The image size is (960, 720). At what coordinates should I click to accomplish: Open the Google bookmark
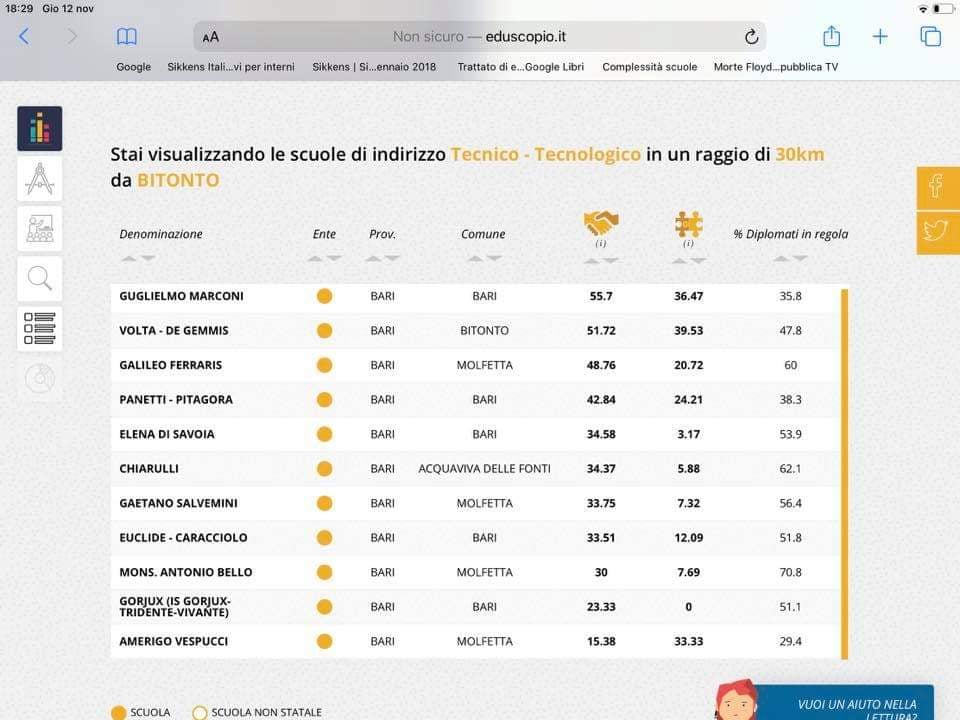coord(133,67)
